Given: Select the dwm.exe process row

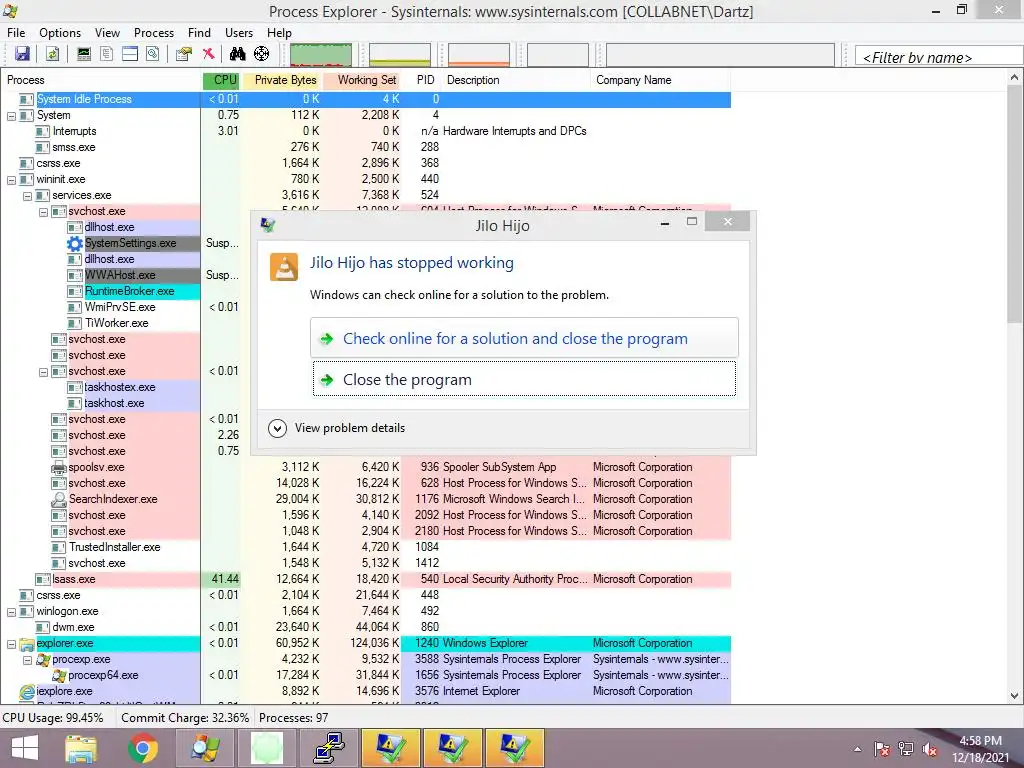Looking at the screenshot, I should [x=366, y=628].
